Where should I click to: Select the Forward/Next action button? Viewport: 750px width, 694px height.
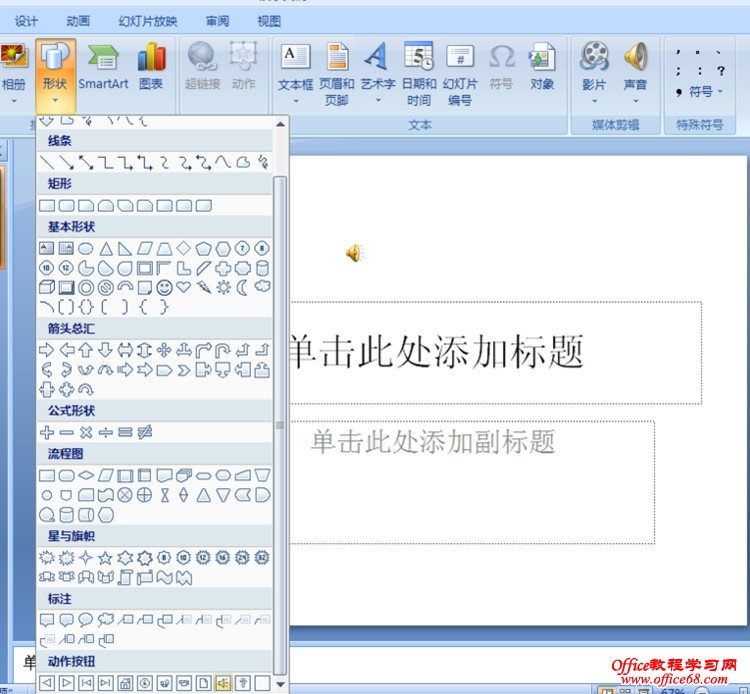coord(66,683)
